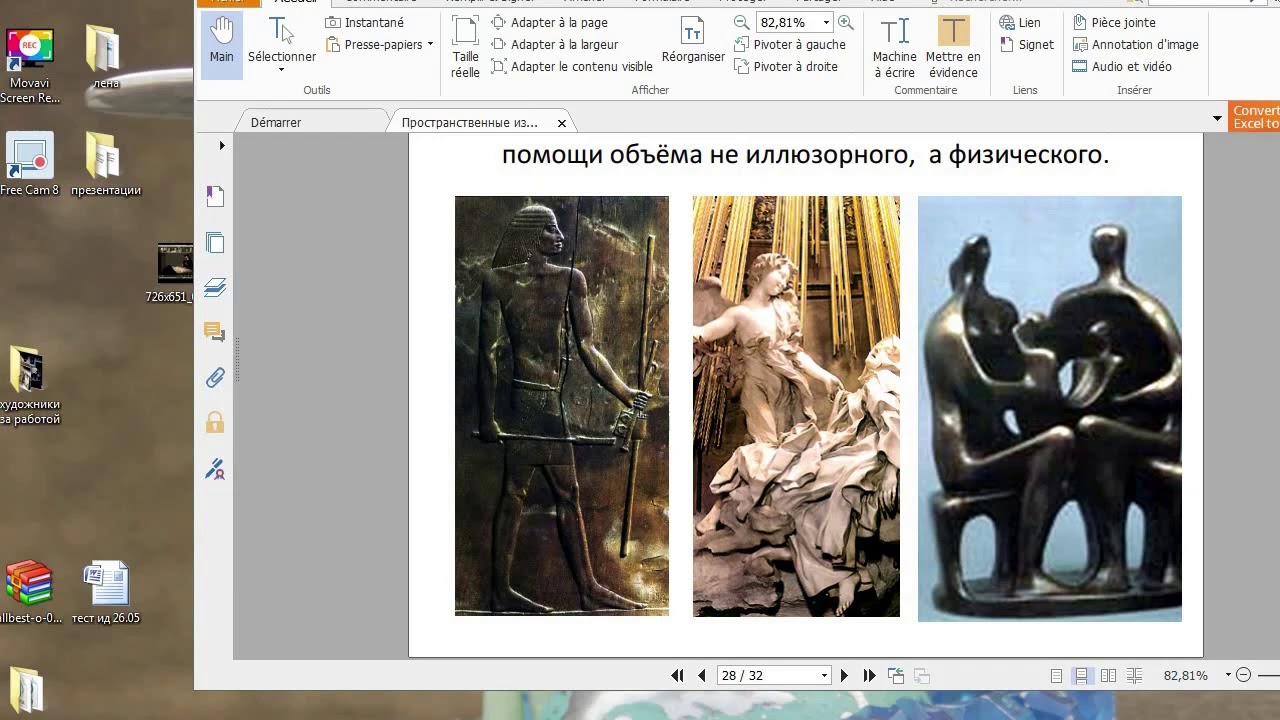The width and height of the screenshot is (1280, 720).
Task: Open Free Cam 8 desktop shortcut
Action: (x=29, y=164)
